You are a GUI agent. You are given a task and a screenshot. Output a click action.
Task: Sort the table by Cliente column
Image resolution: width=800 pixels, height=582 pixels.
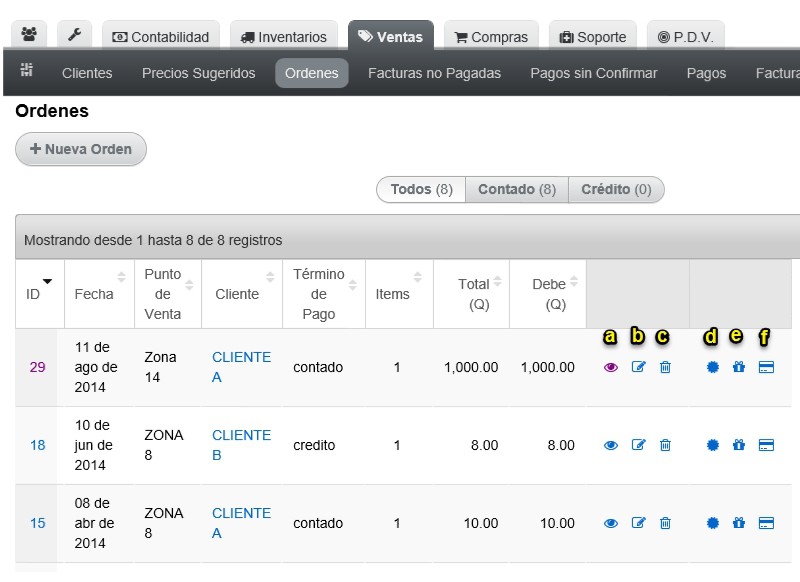(242, 294)
